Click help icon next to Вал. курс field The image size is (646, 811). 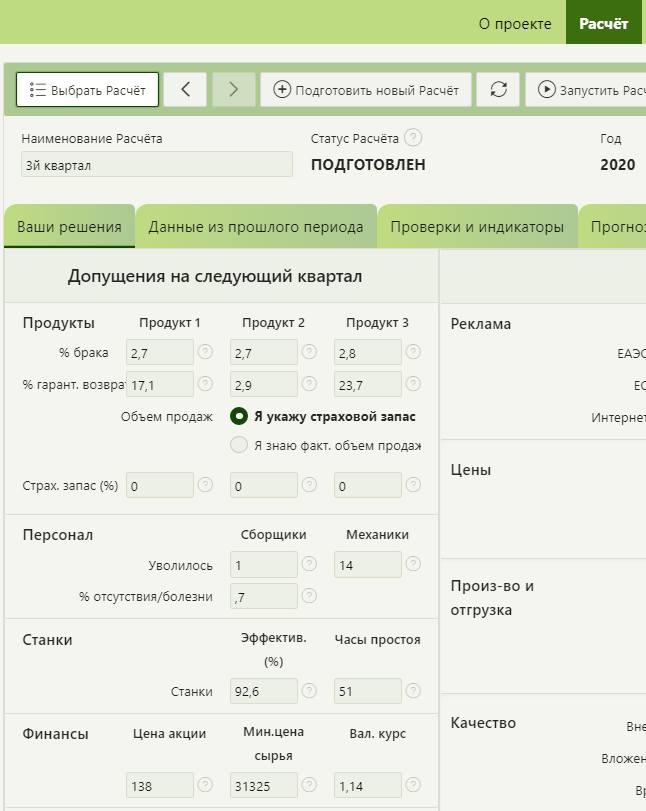click(413, 785)
